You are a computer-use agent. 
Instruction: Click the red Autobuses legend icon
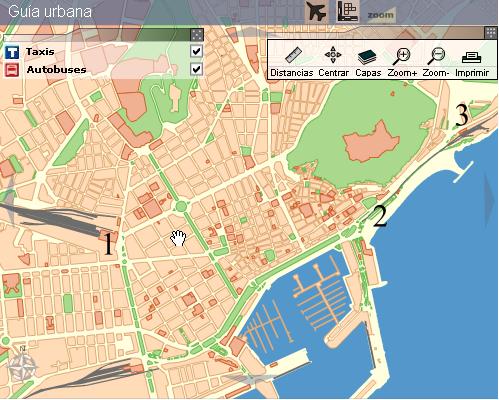click(x=12, y=70)
